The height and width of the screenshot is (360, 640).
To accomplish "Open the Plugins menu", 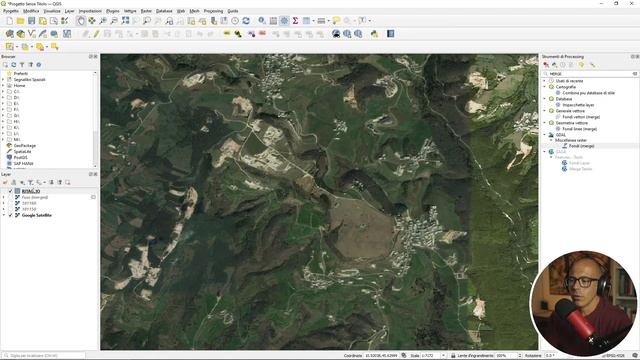I will 113,11.
